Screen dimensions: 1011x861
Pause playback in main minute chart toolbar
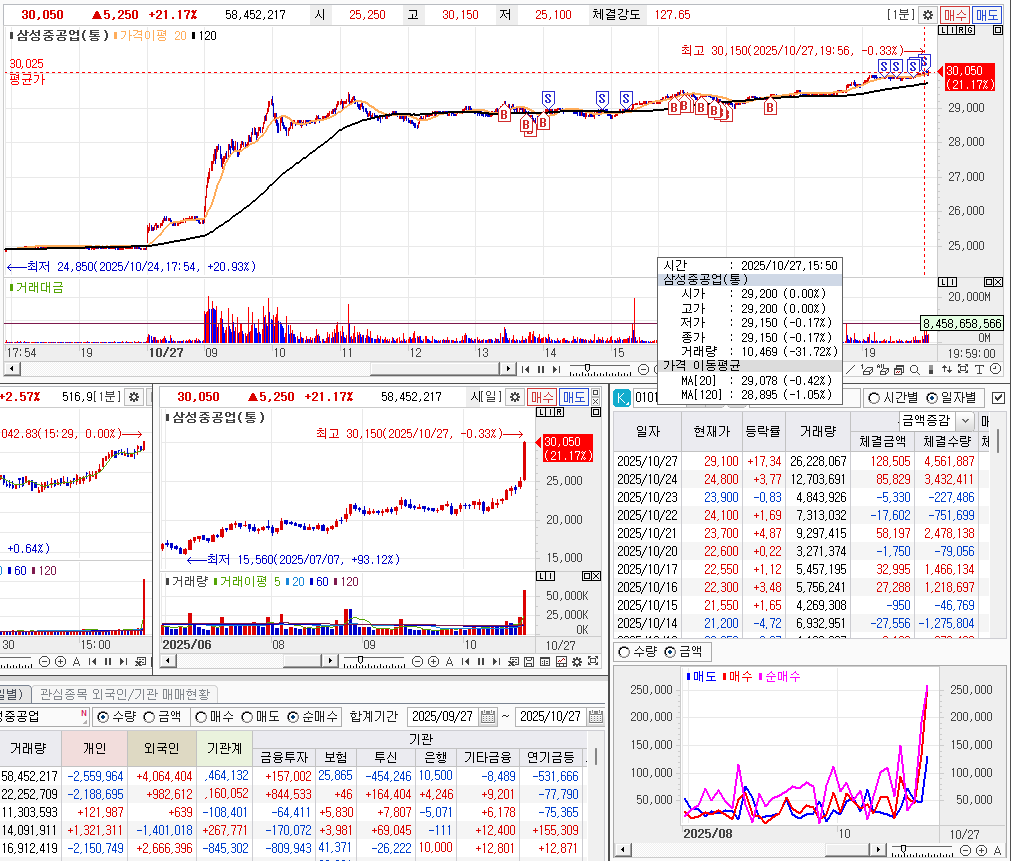pyautogui.click(x=540, y=369)
